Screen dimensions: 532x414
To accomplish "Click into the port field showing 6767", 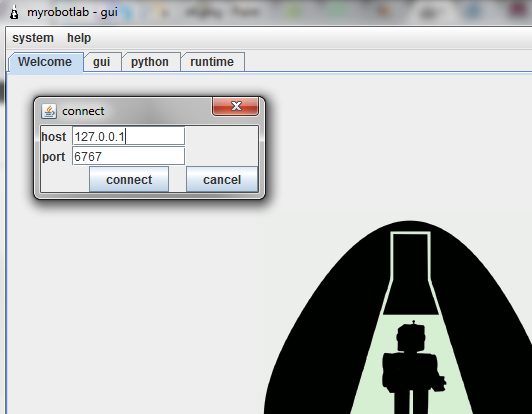I will pos(129,156).
